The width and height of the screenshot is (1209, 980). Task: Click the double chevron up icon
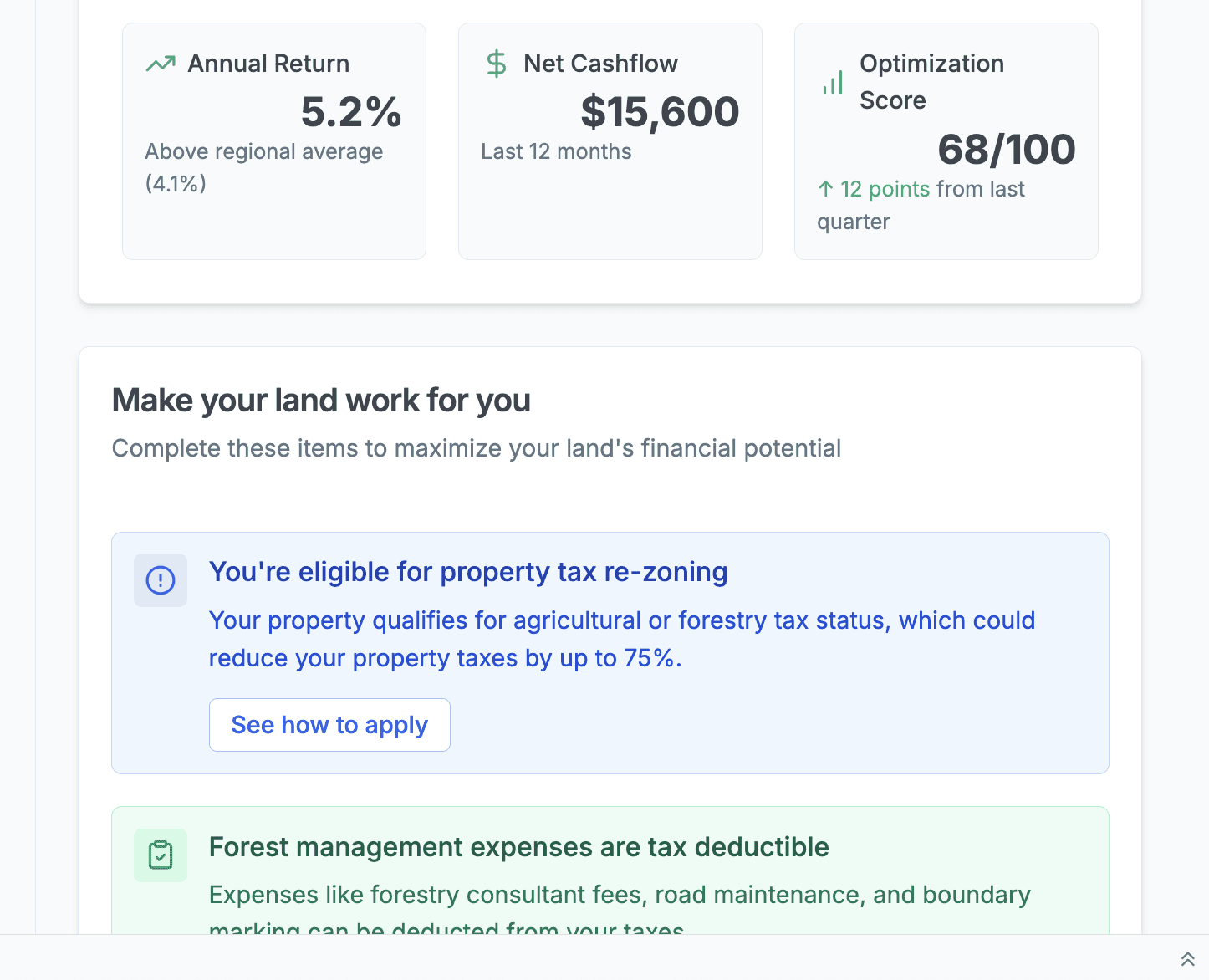(x=1187, y=959)
